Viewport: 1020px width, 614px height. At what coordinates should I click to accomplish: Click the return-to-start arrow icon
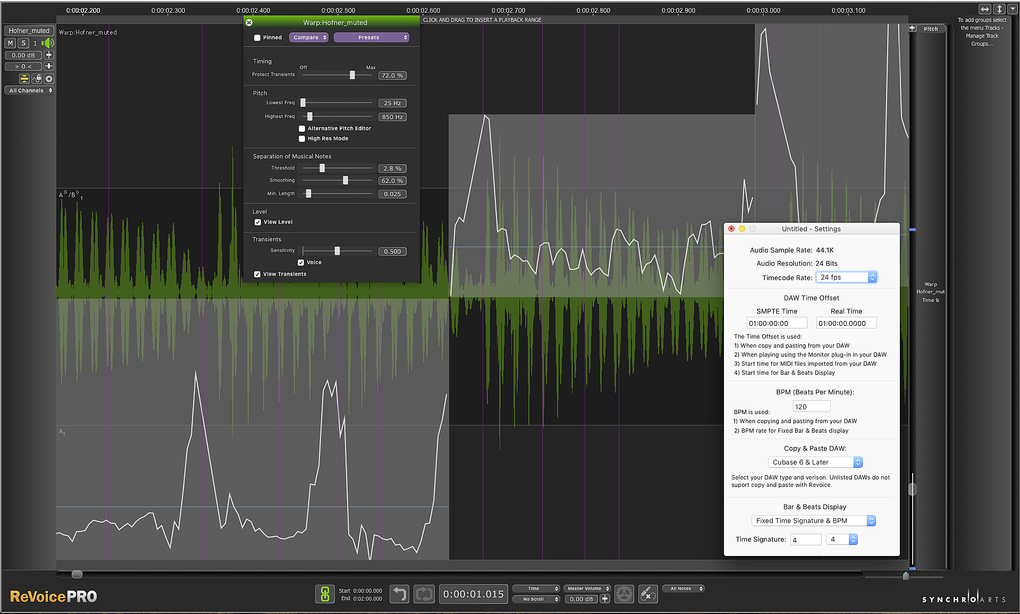click(399, 594)
